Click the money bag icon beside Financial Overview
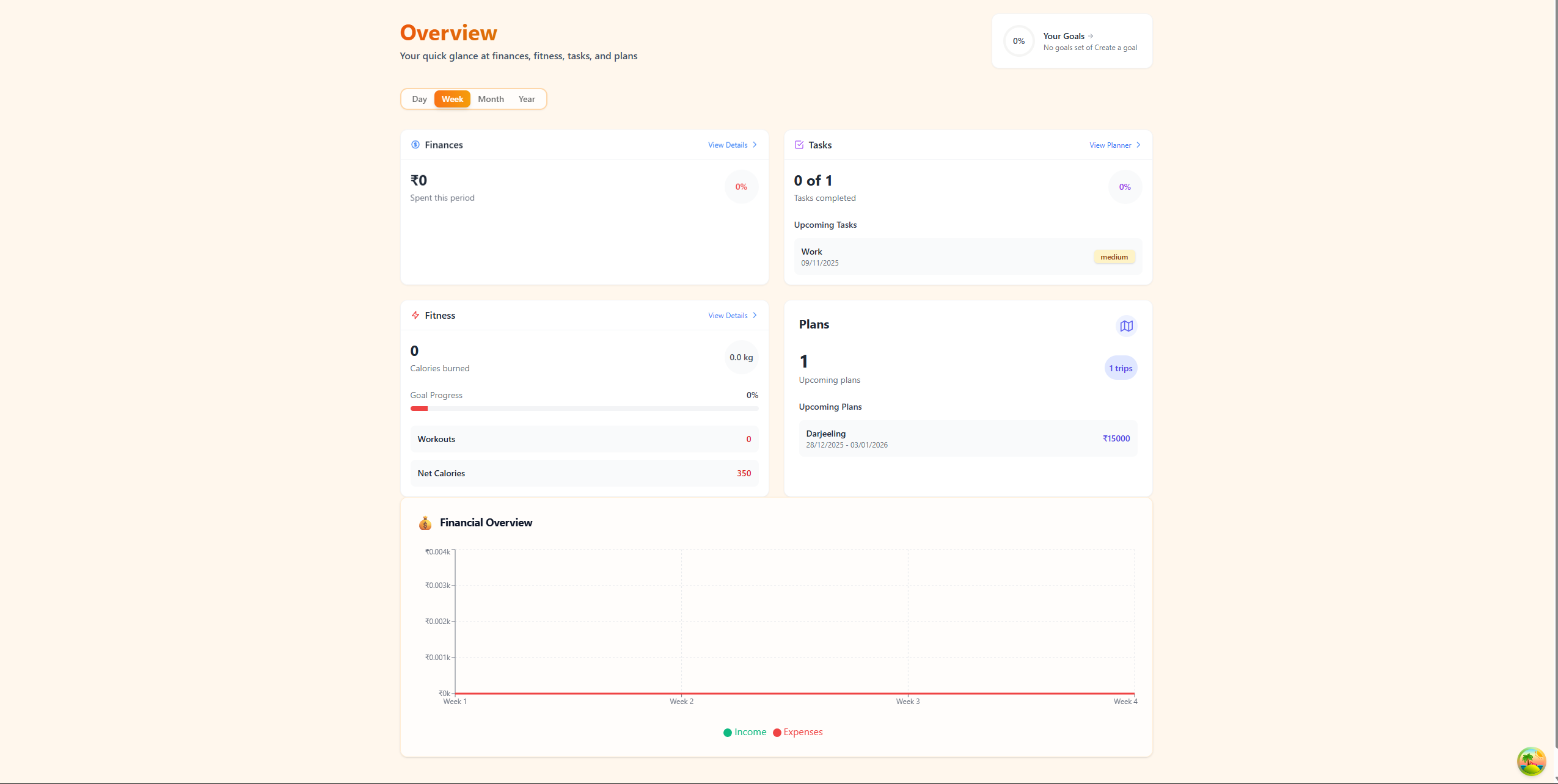Screen dimensions: 1558x784 [425, 523]
